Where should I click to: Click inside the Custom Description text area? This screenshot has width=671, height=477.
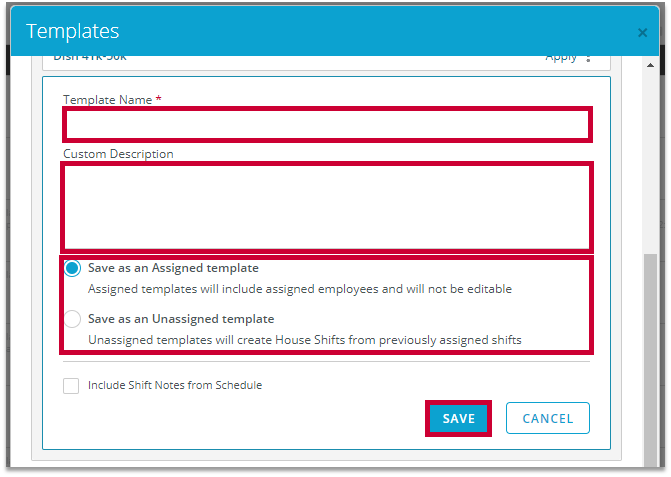coord(327,207)
